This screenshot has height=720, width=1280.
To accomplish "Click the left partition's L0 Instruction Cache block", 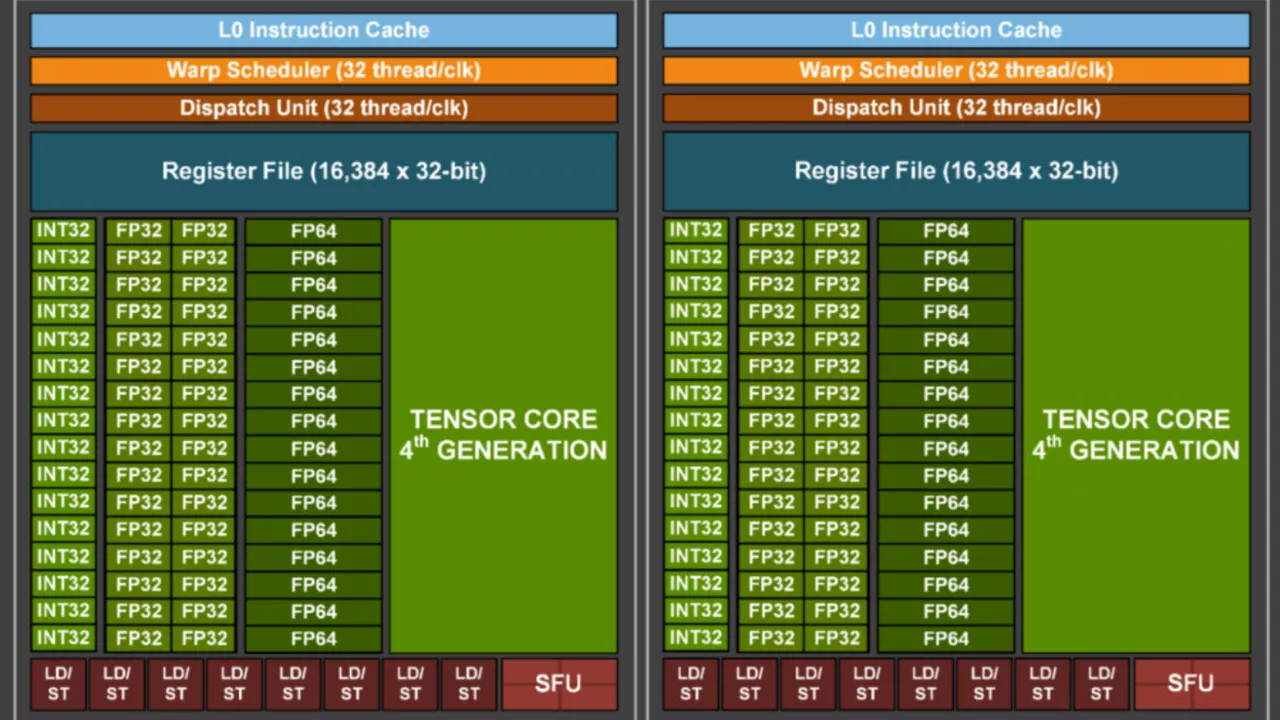I will 324,30.
